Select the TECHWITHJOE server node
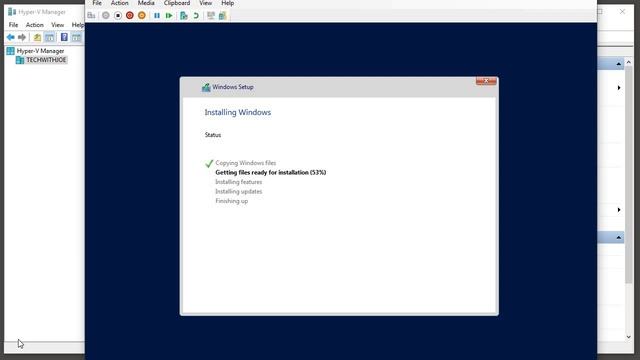The image size is (640, 360). [46, 60]
